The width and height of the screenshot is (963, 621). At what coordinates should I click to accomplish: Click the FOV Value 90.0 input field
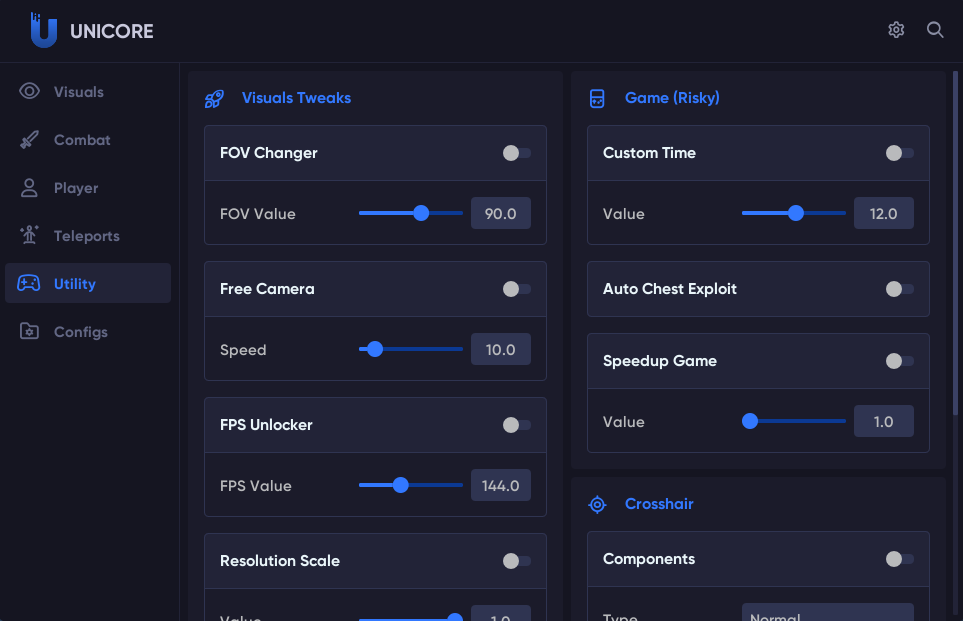pos(500,214)
